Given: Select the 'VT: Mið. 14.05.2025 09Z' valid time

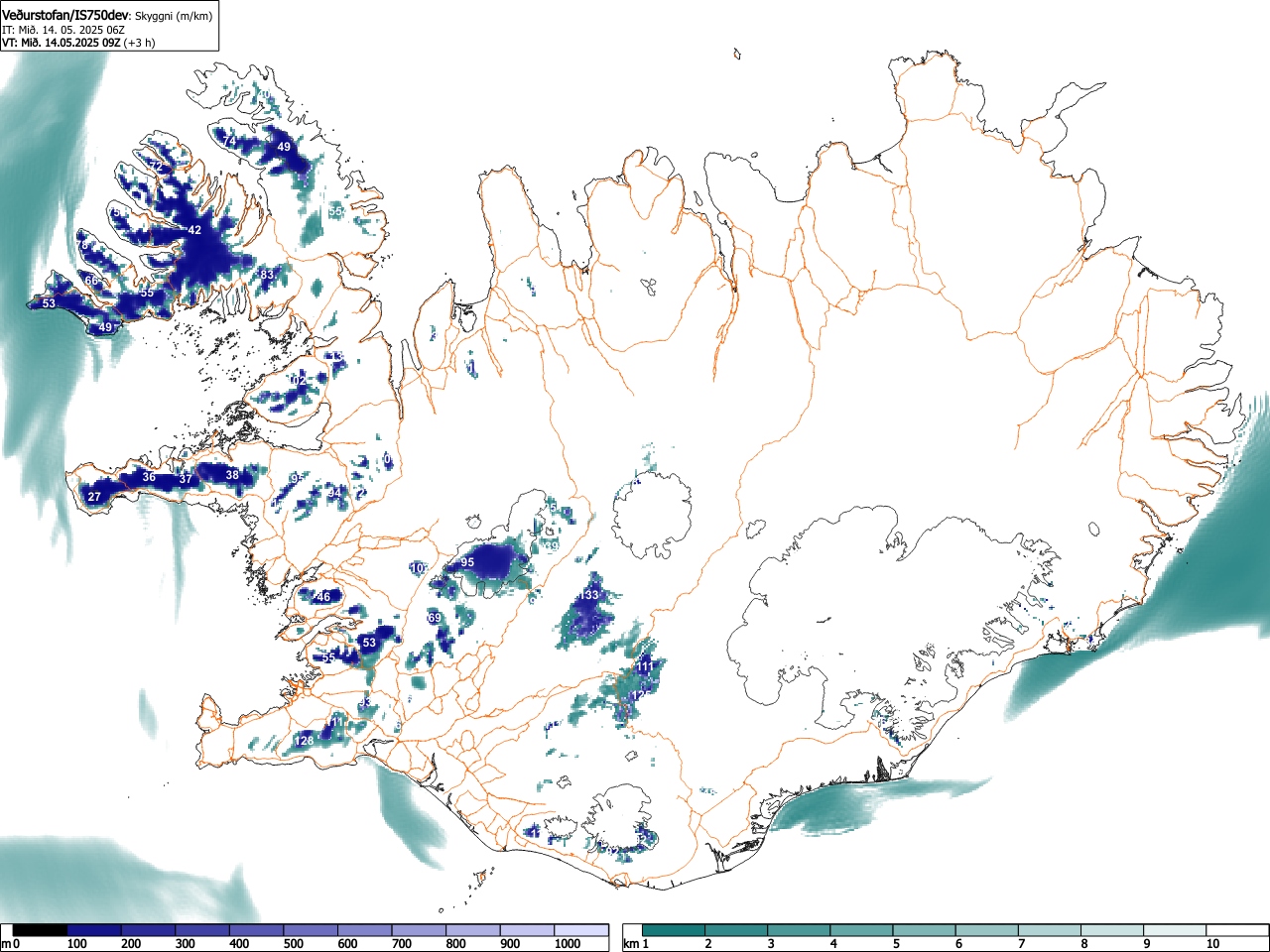Looking at the screenshot, I should 63,43.
